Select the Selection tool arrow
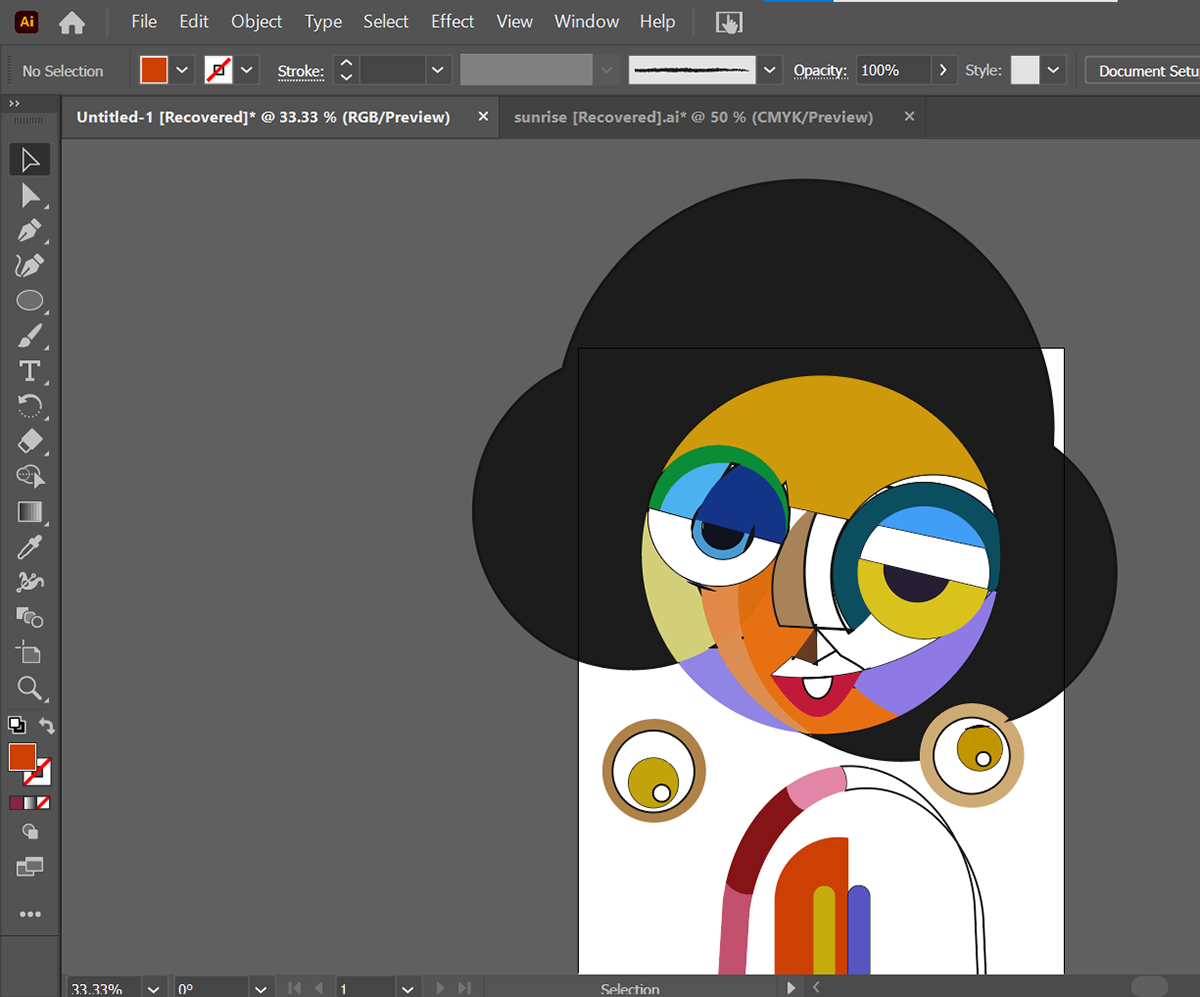Image resolution: width=1200 pixels, height=997 pixels. [x=29, y=160]
